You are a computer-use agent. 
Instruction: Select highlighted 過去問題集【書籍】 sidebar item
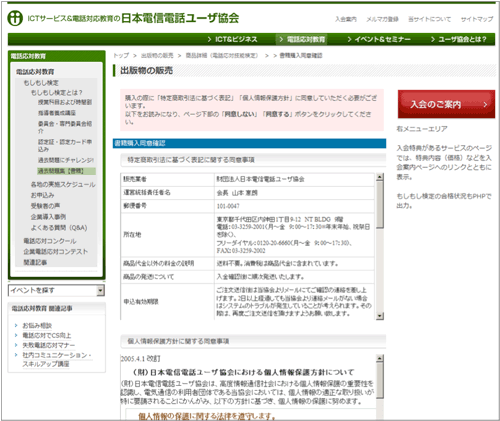tap(66, 171)
